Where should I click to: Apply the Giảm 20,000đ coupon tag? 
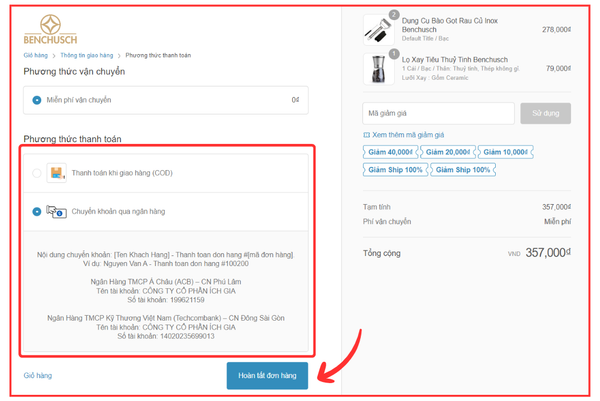click(x=448, y=152)
